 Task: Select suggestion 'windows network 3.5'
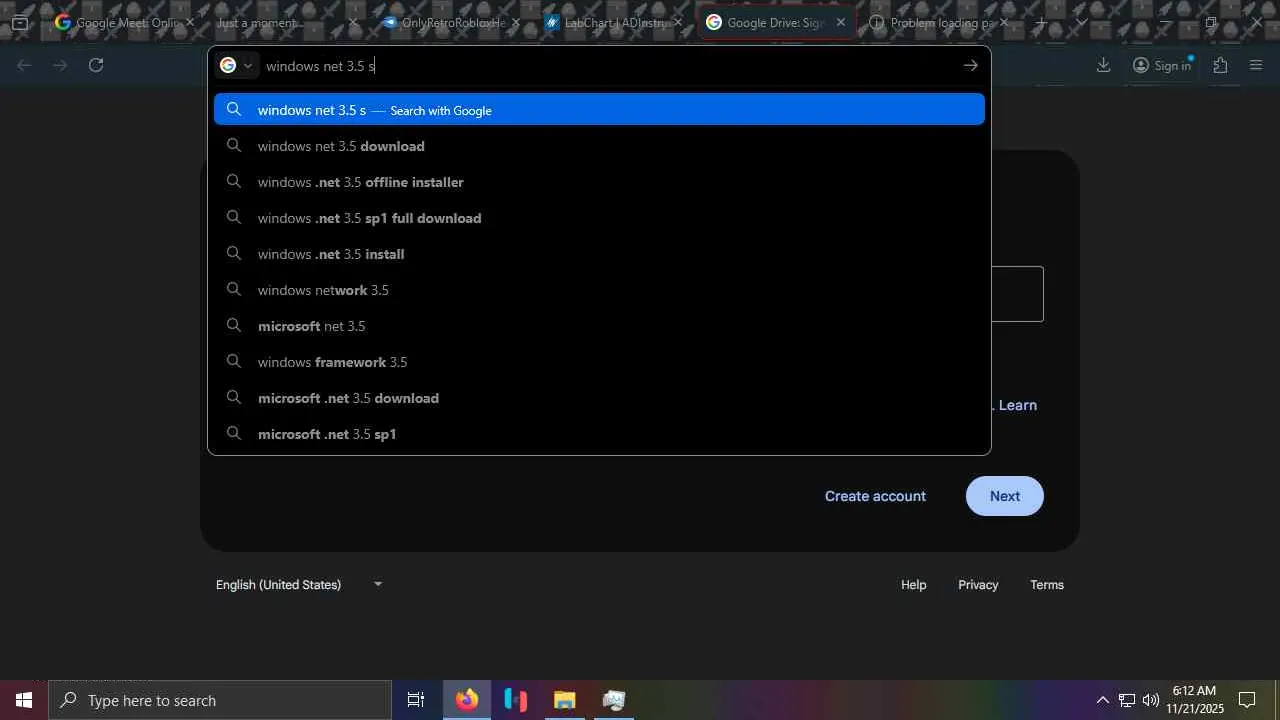599,290
